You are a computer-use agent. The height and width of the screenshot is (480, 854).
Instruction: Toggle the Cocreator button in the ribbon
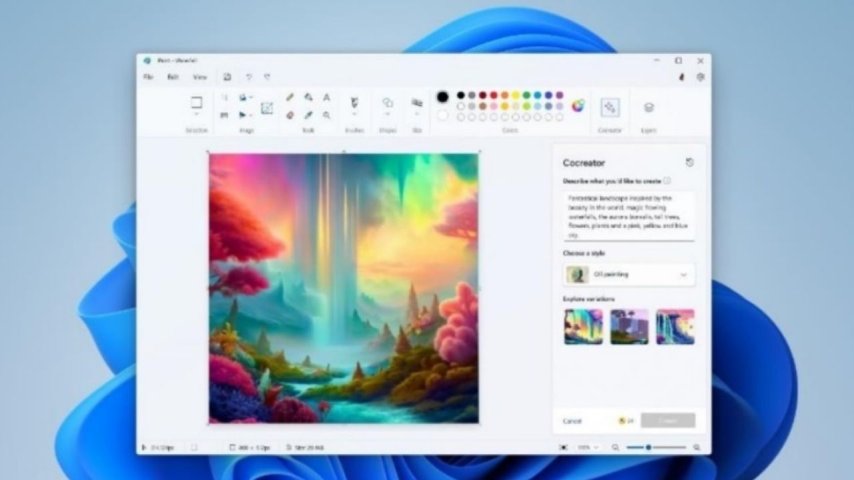(x=609, y=107)
